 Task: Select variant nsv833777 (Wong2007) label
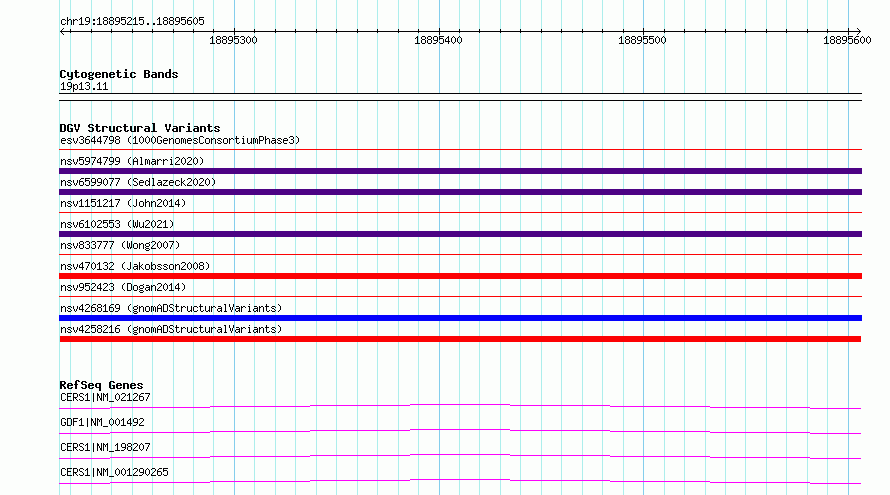(x=120, y=245)
